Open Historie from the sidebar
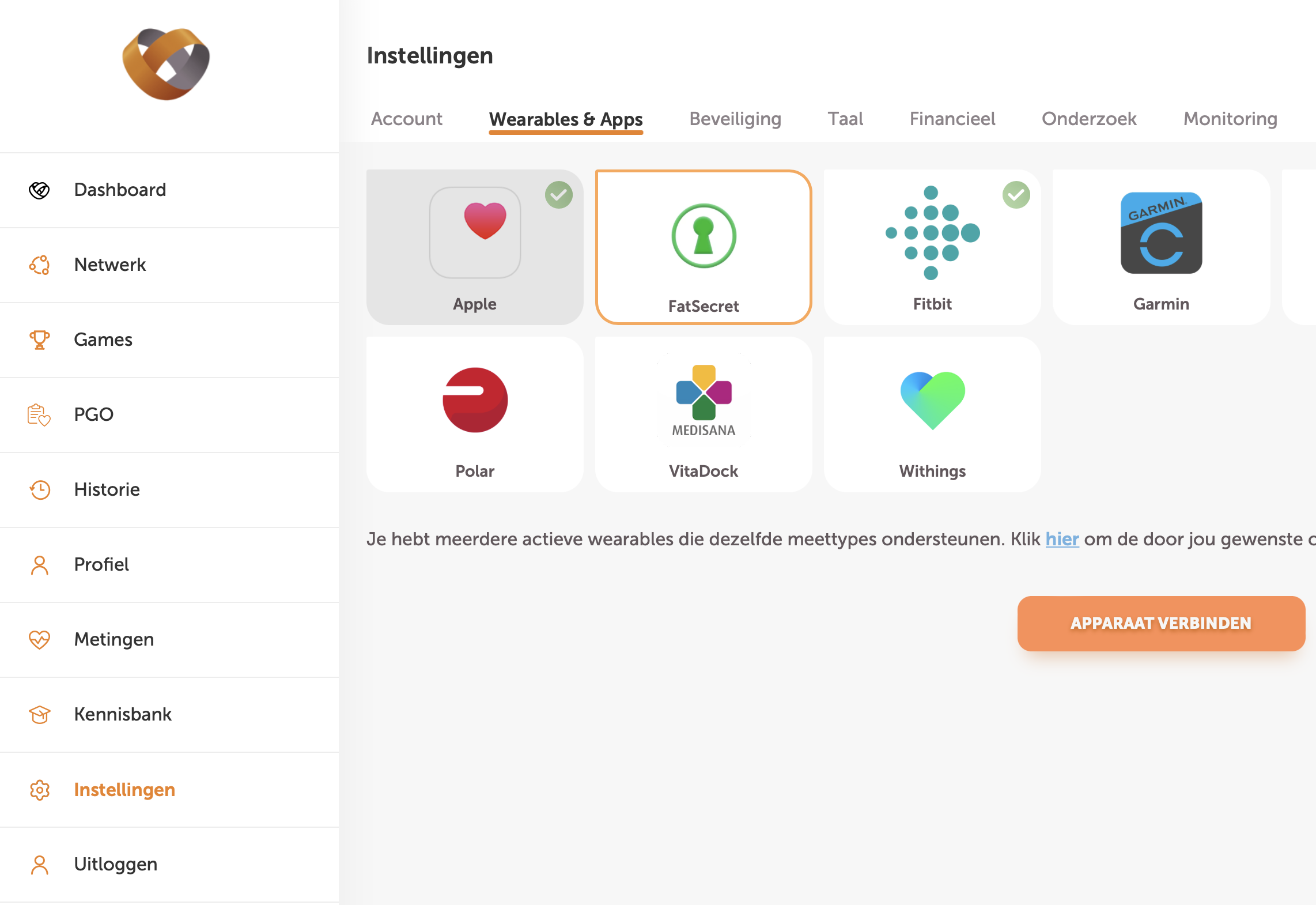 106,489
